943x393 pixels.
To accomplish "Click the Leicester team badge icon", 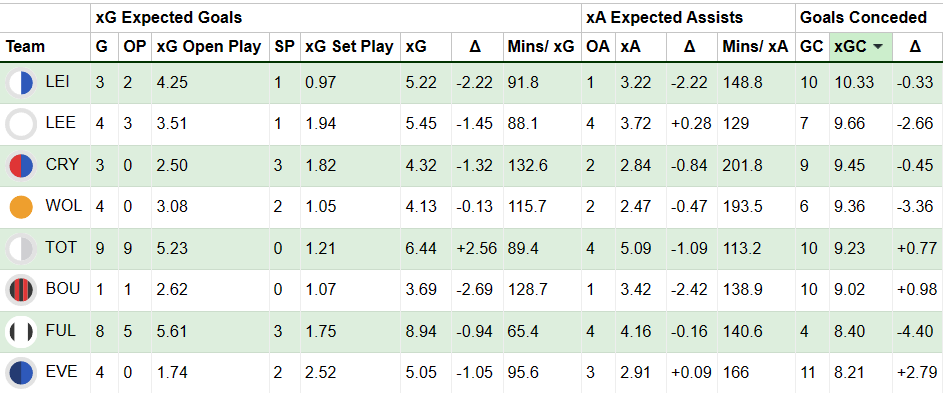I will coord(21,83).
